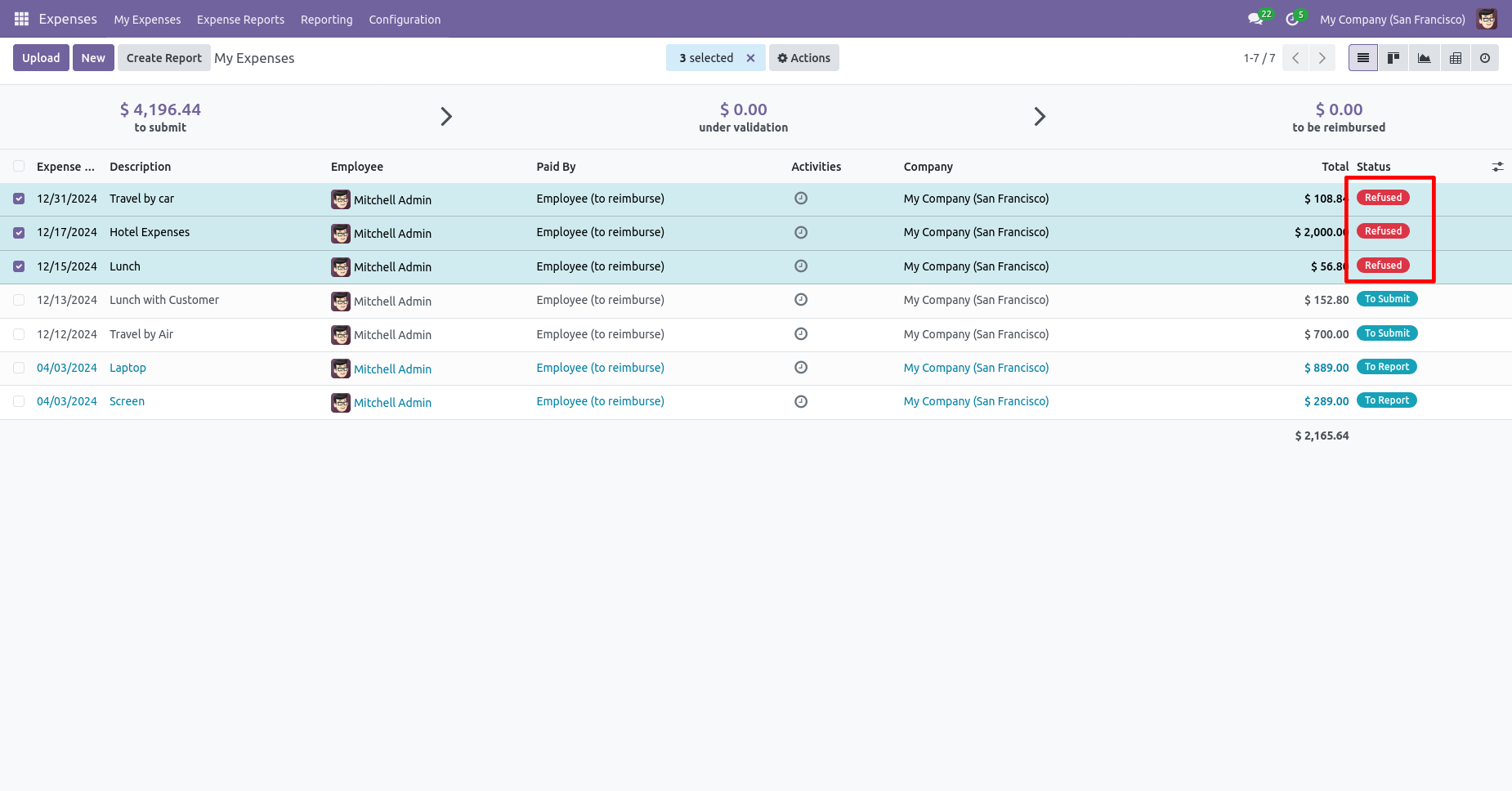
Task: Uncheck the 12/15/2024 Lunch row checkbox
Action: 19,266
